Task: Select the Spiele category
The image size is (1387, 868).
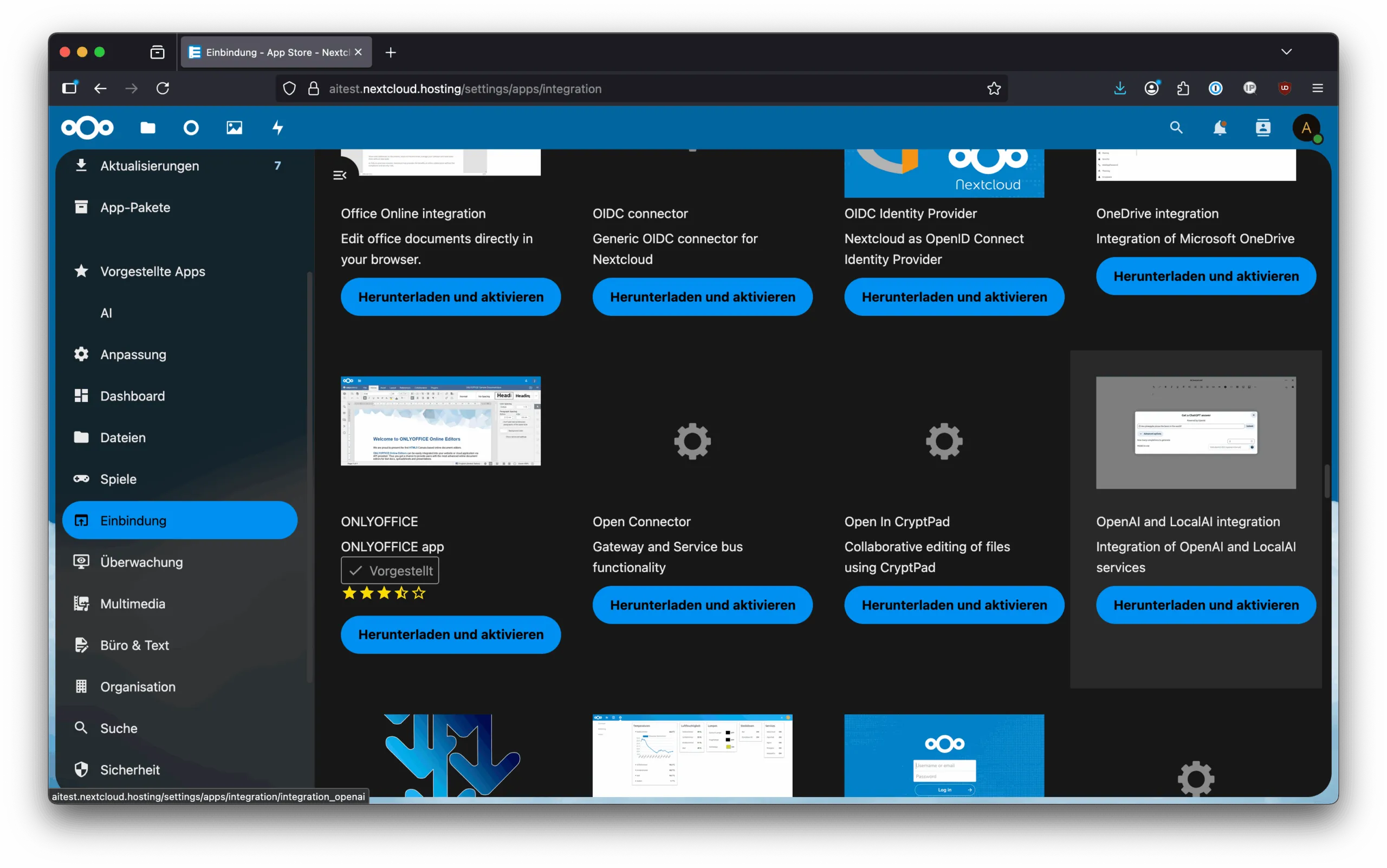Action: 180,479
